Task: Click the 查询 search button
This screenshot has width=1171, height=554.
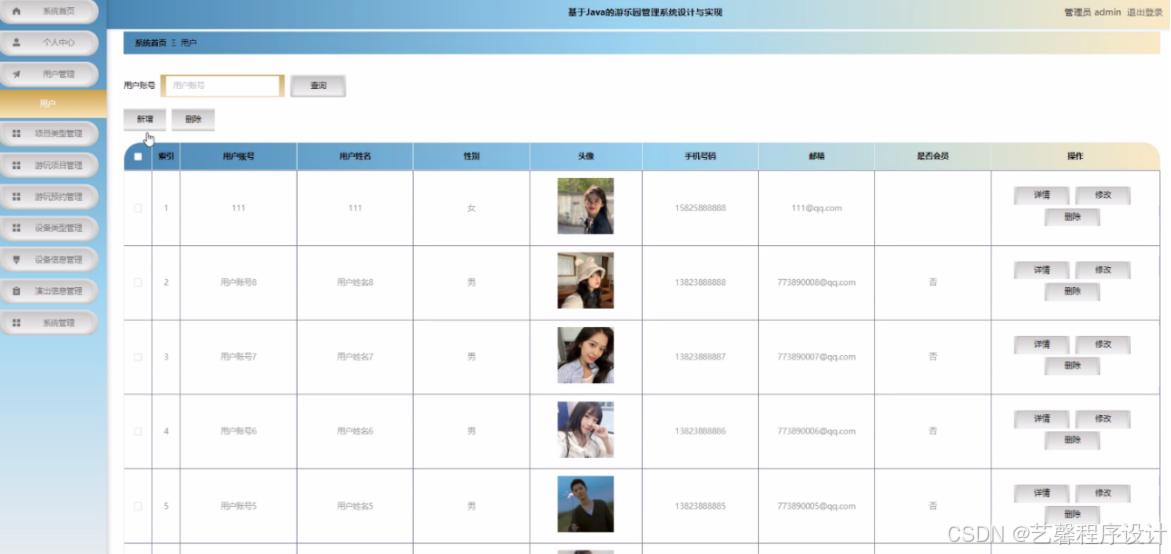Action: pos(318,86)
